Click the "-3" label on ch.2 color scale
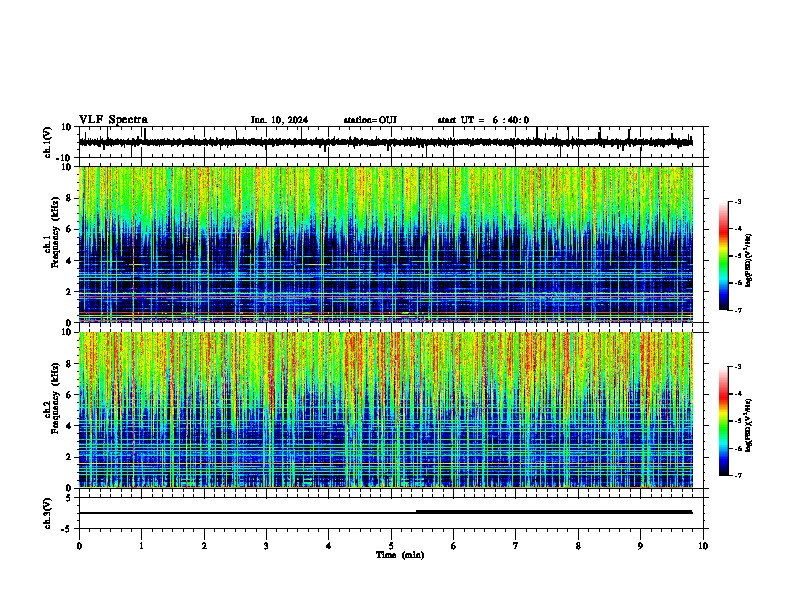792x612 pixels. (738, 367)
